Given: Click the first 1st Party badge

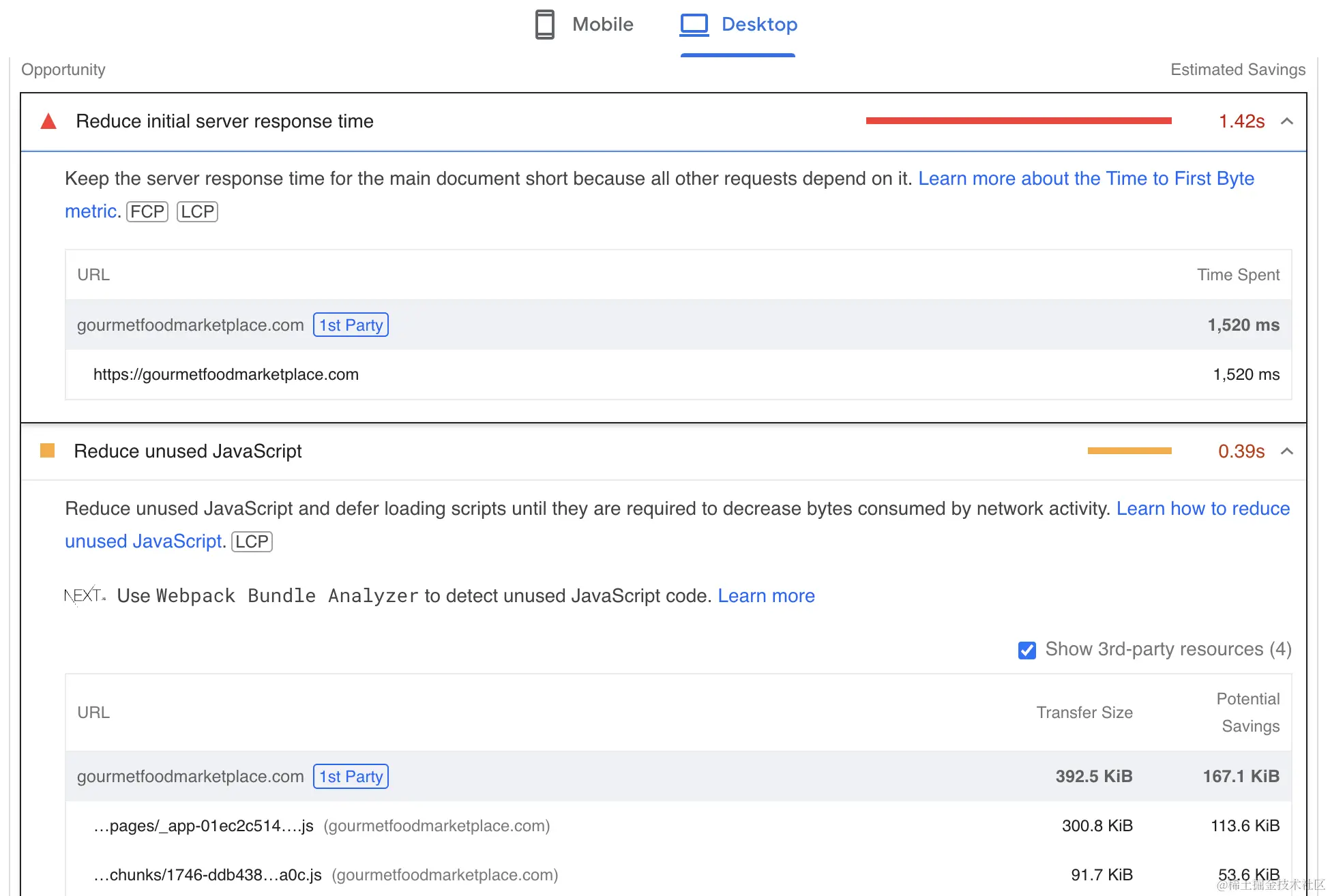Looking at the screenshot, I should (x=351, y=325).
